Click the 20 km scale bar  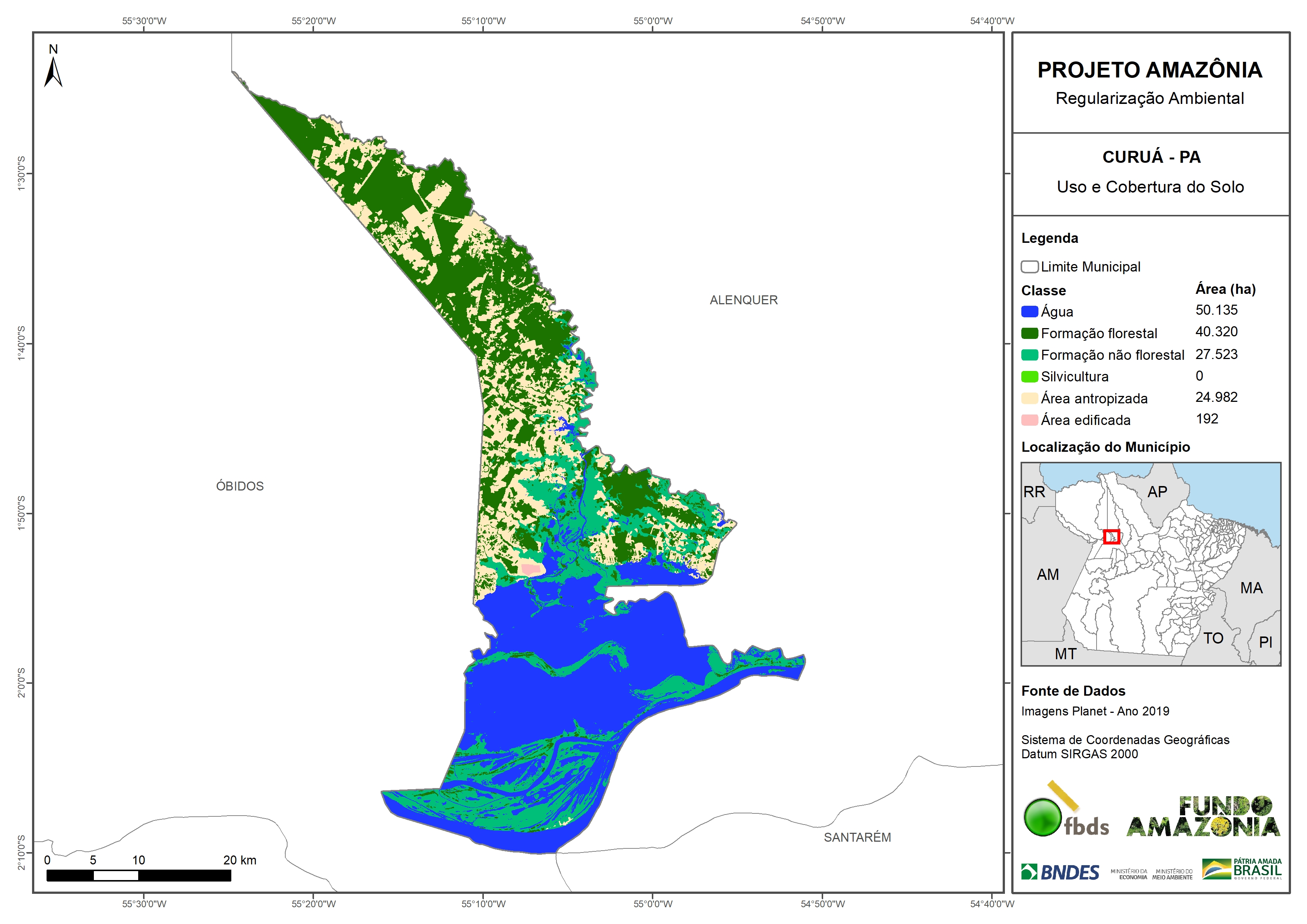(138, 876)
